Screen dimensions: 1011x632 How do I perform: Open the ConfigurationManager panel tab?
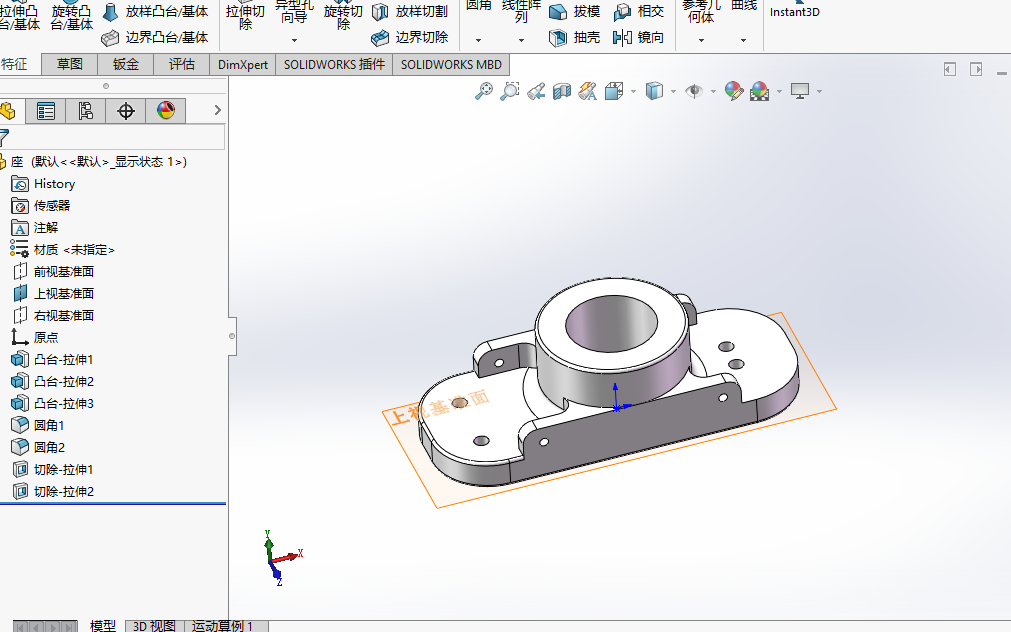click(86, 111)
